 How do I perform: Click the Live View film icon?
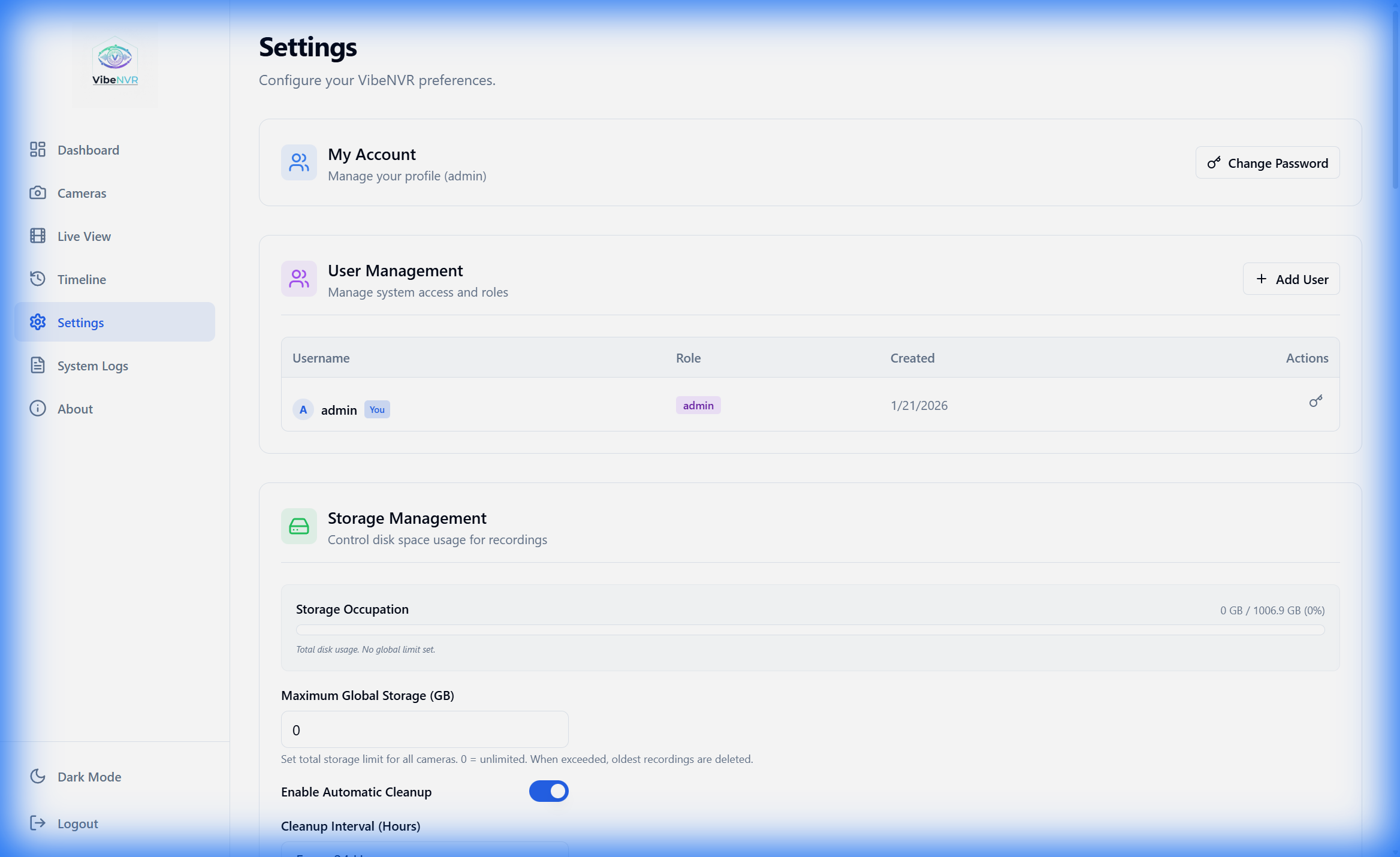coord(38,236)
